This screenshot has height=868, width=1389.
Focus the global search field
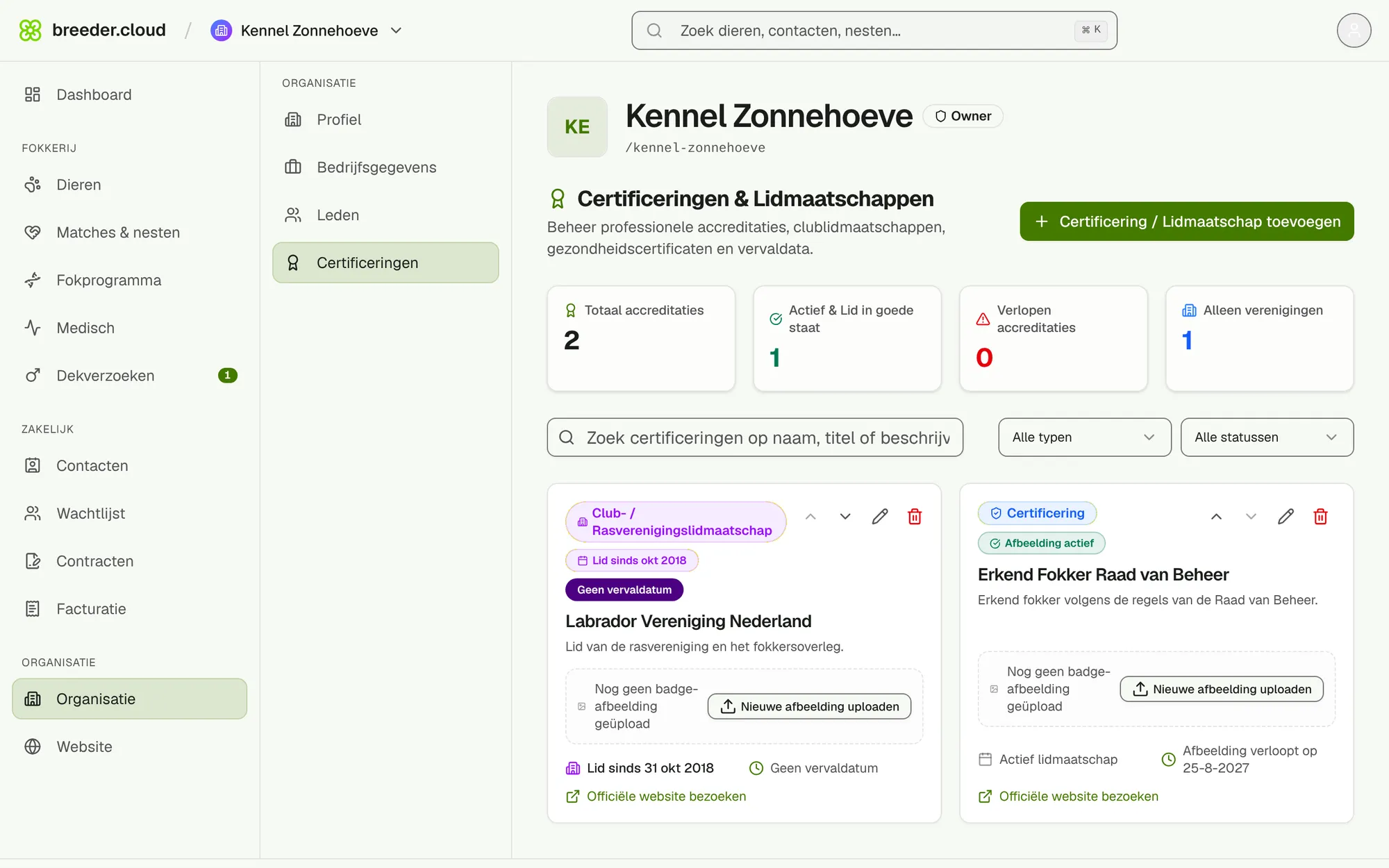click(874, 31)
